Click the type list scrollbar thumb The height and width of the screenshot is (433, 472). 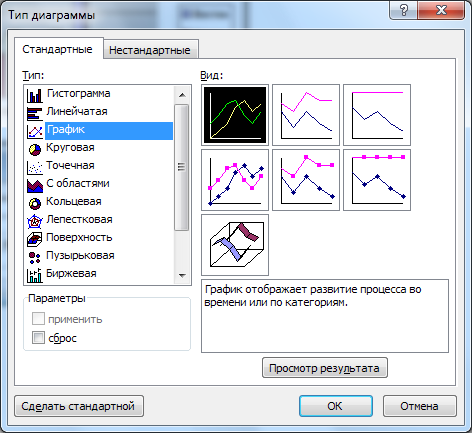pos(182,167)
